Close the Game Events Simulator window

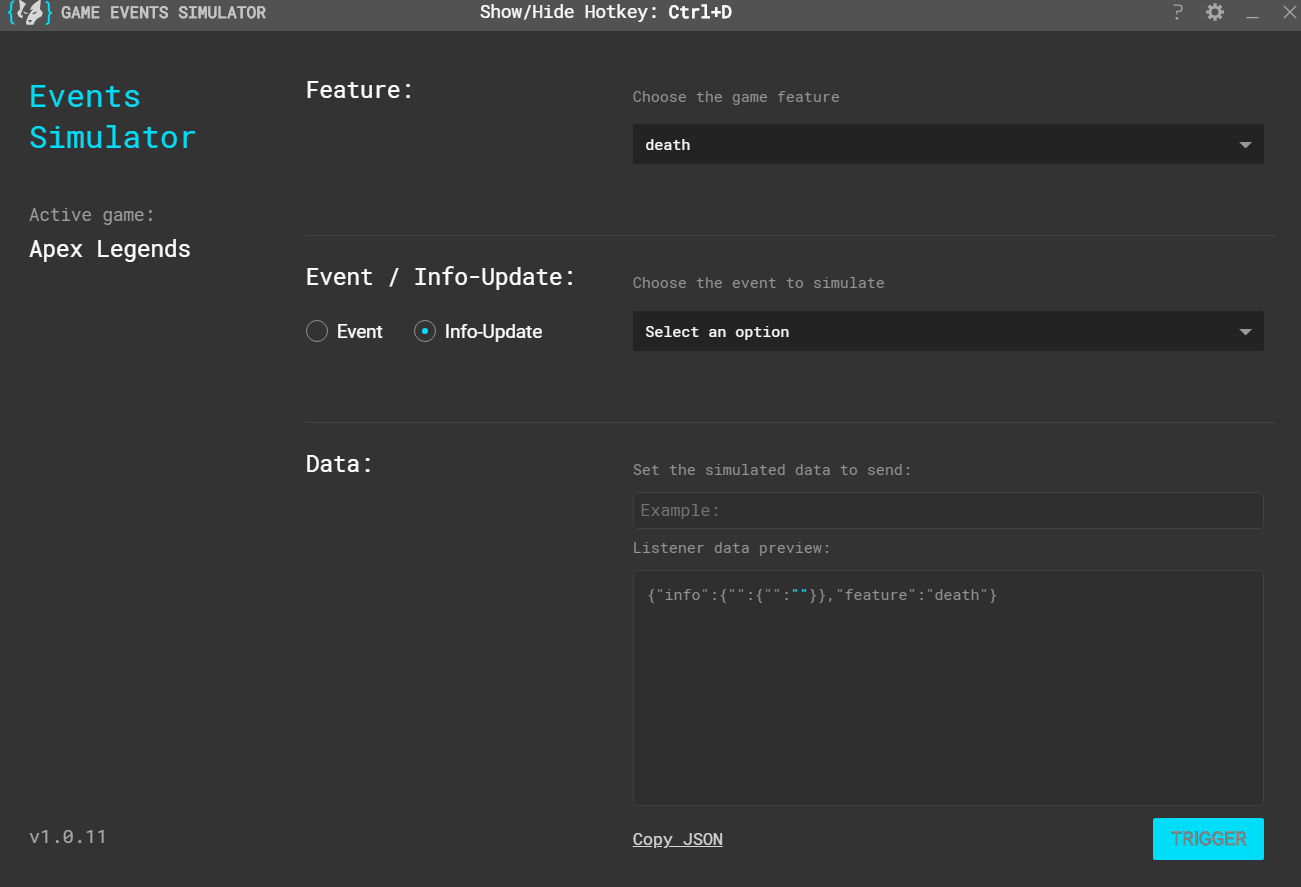pos(1289,13)
